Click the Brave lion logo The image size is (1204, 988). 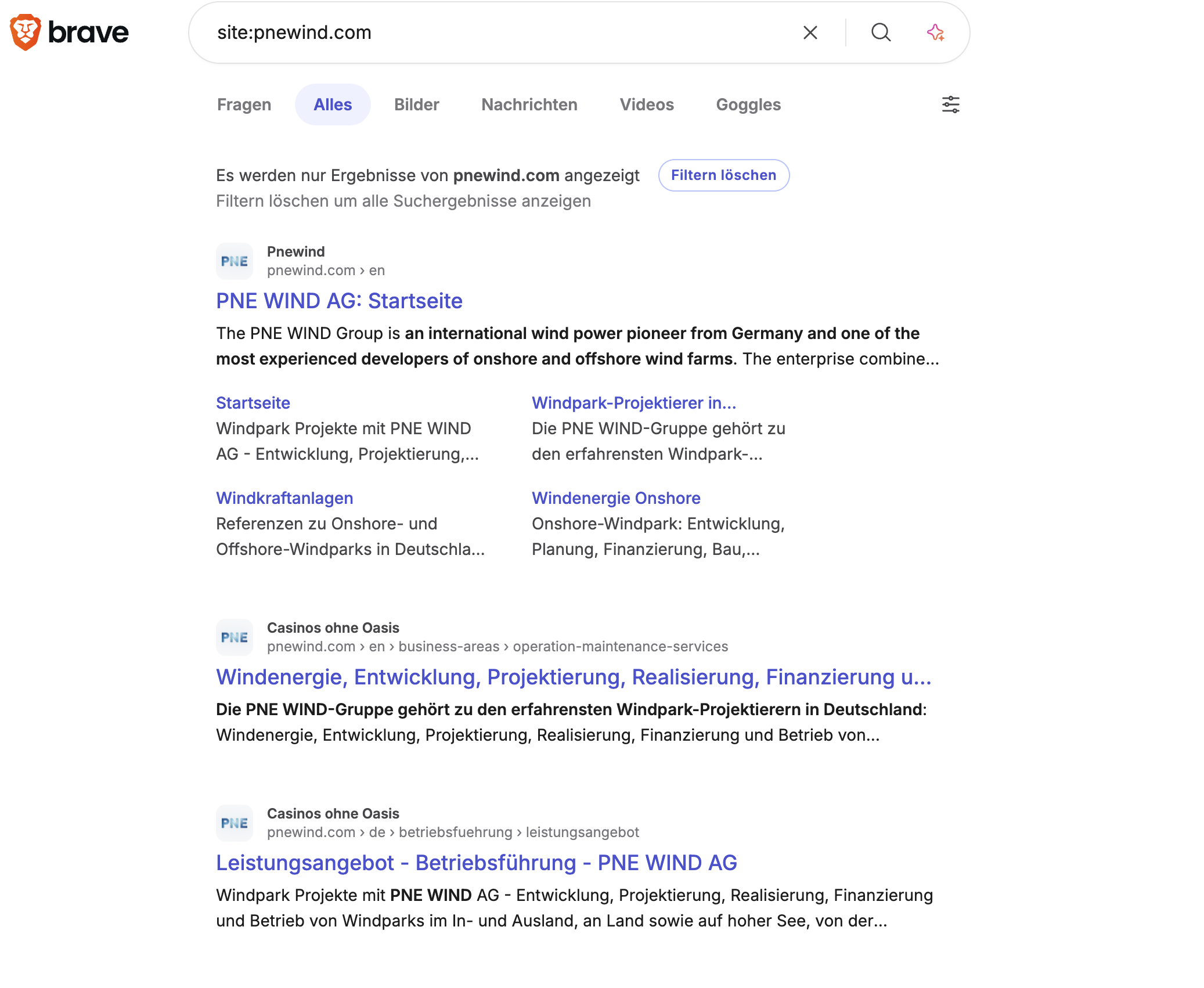point(26,32)
